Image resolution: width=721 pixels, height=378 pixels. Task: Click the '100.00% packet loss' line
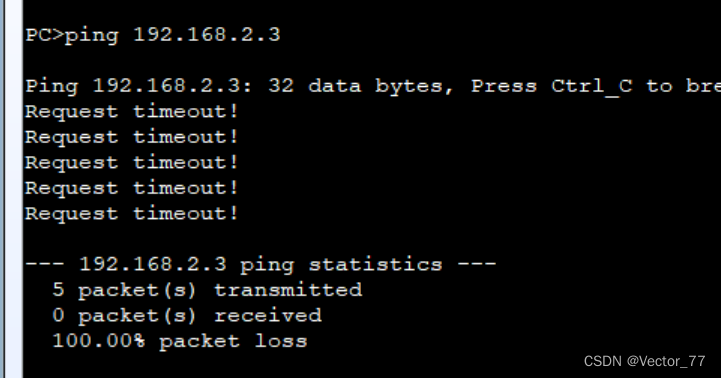tap(180, 342)
